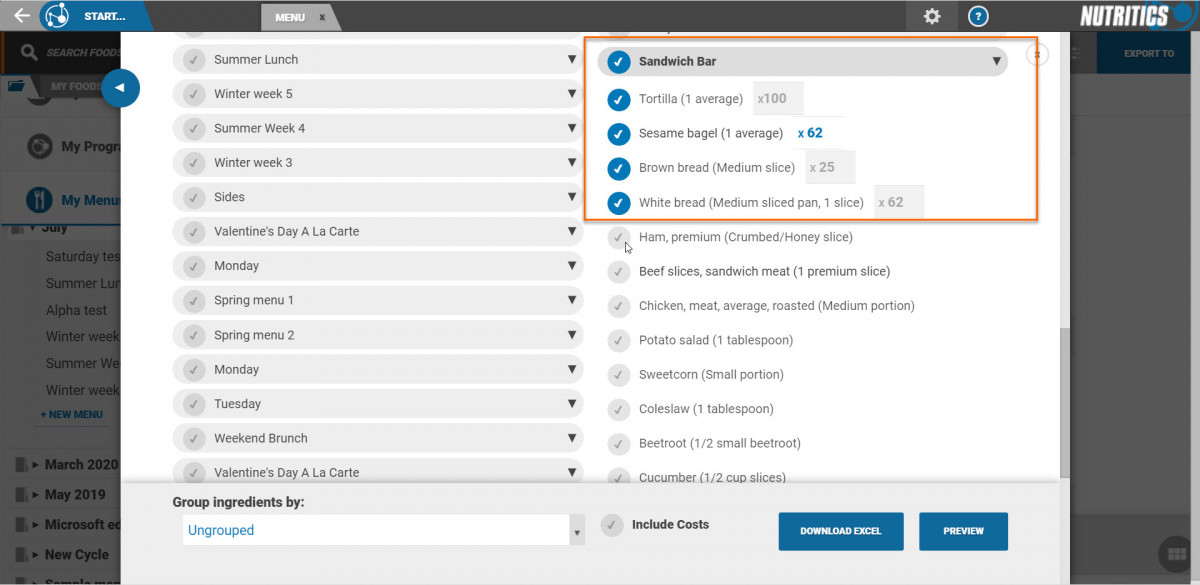
Task: Expand Summer Lunch menu arrow
Action: click(571, 59)
